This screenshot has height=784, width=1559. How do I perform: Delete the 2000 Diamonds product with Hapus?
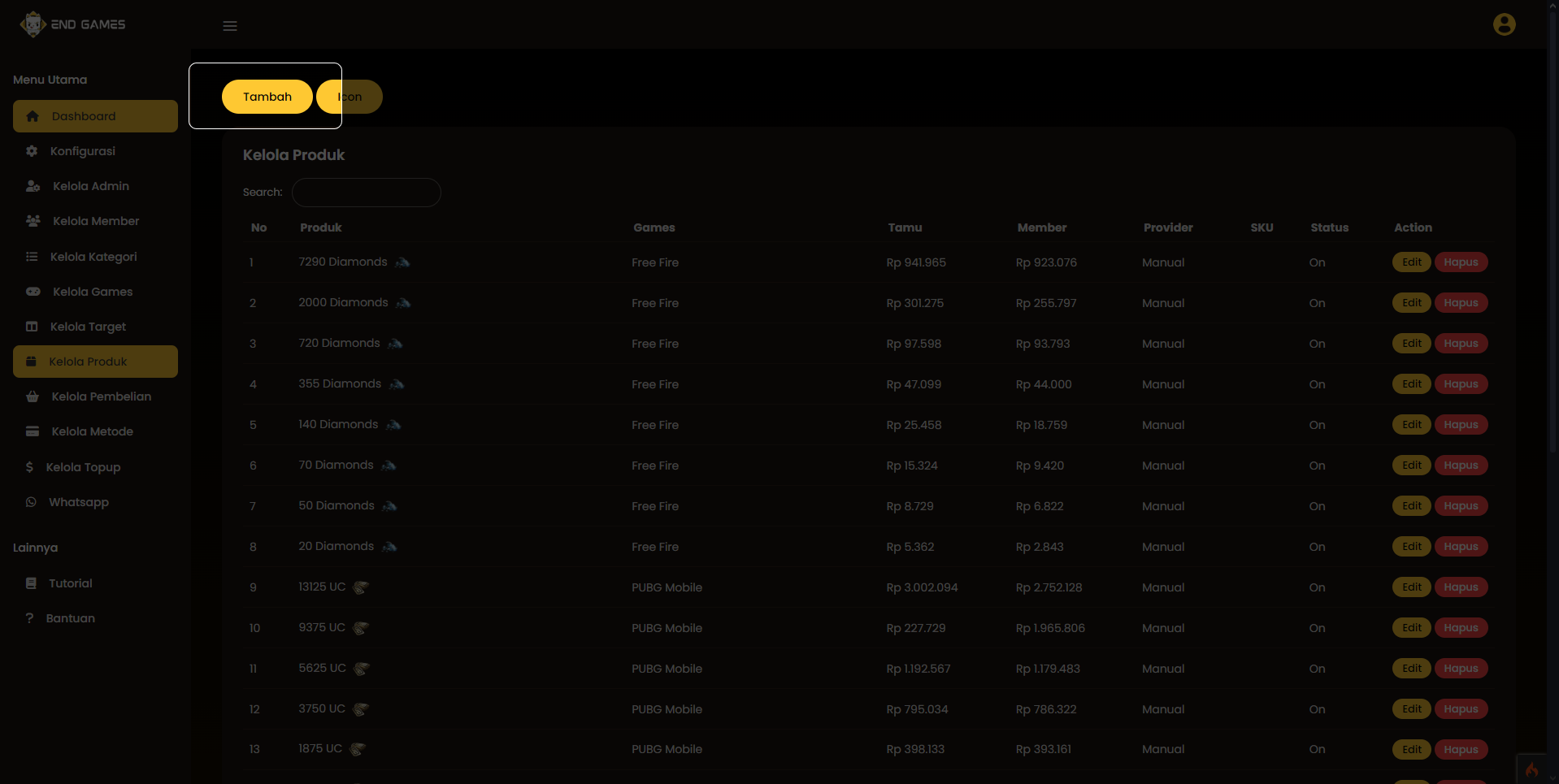click(x=1461, y=303)
